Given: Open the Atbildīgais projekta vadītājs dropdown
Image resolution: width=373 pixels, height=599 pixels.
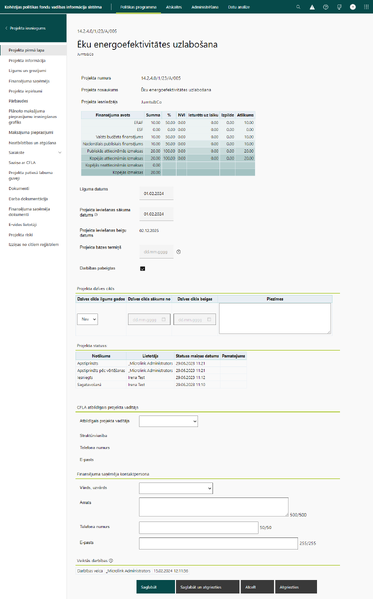Looking at the screenshot, I should (169, 421).
